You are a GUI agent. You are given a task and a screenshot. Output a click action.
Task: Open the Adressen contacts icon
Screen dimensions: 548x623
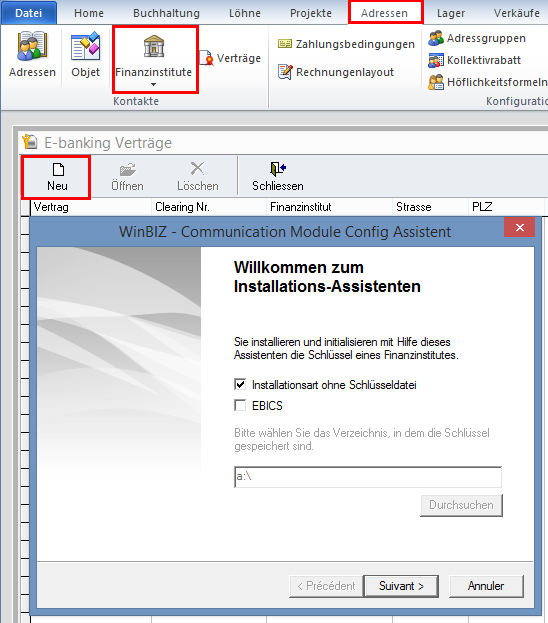32,46
